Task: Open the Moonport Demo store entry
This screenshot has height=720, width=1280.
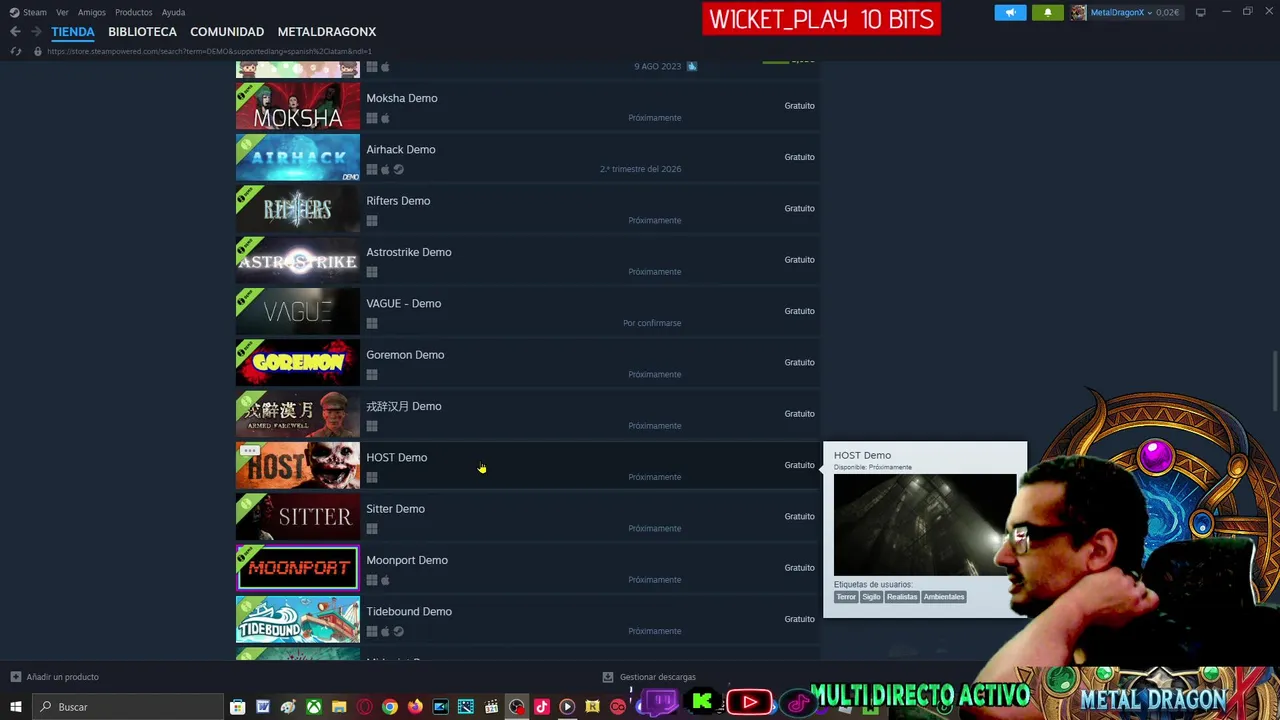Action: [527, 568]
